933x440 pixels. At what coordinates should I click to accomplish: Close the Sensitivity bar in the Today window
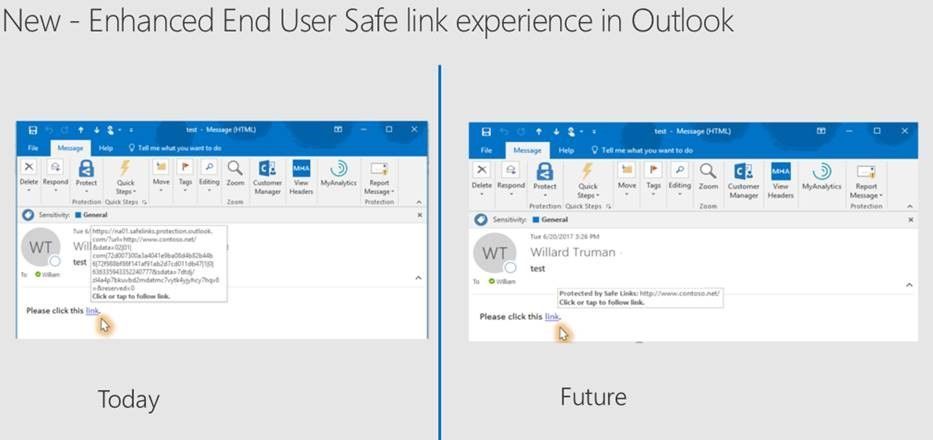[x=419, y=215]
